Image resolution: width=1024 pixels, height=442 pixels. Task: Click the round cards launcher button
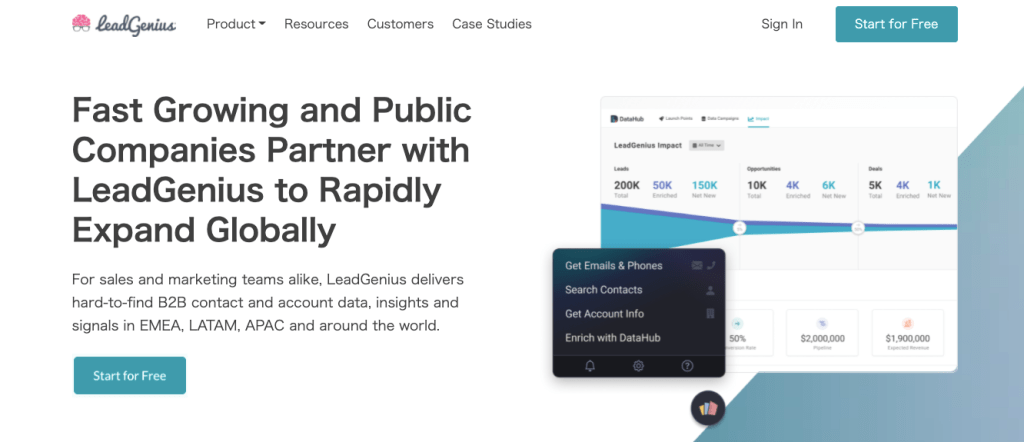coord(708,409)
